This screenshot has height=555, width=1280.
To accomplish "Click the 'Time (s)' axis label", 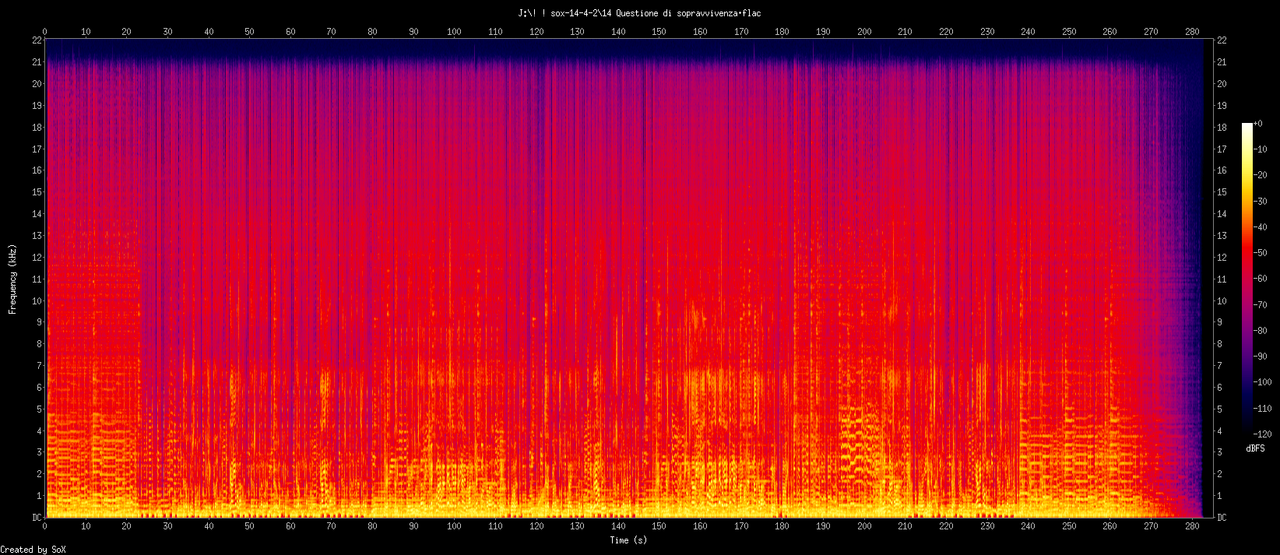I will 629,540.
